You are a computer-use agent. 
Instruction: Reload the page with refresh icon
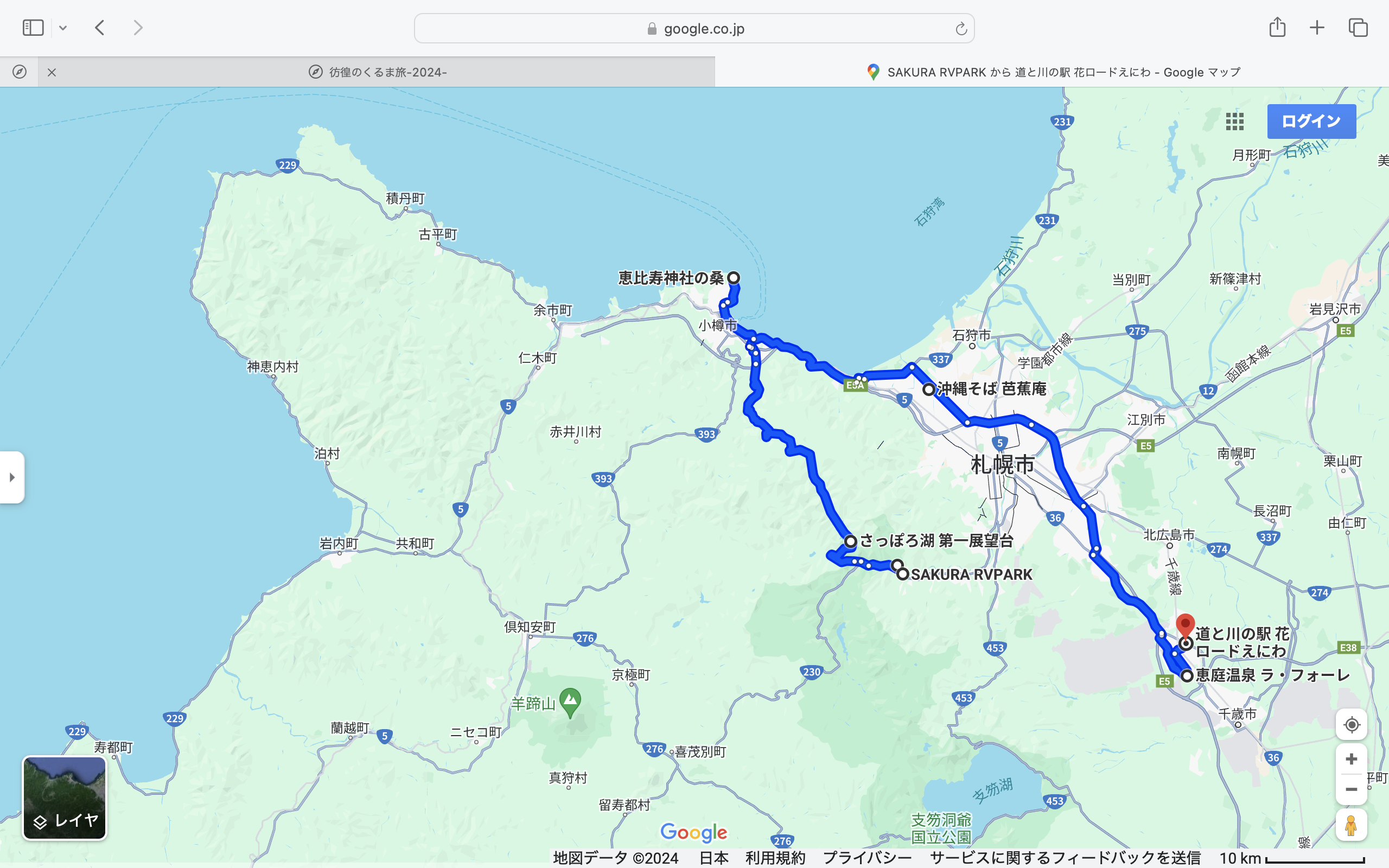point(961,29)
